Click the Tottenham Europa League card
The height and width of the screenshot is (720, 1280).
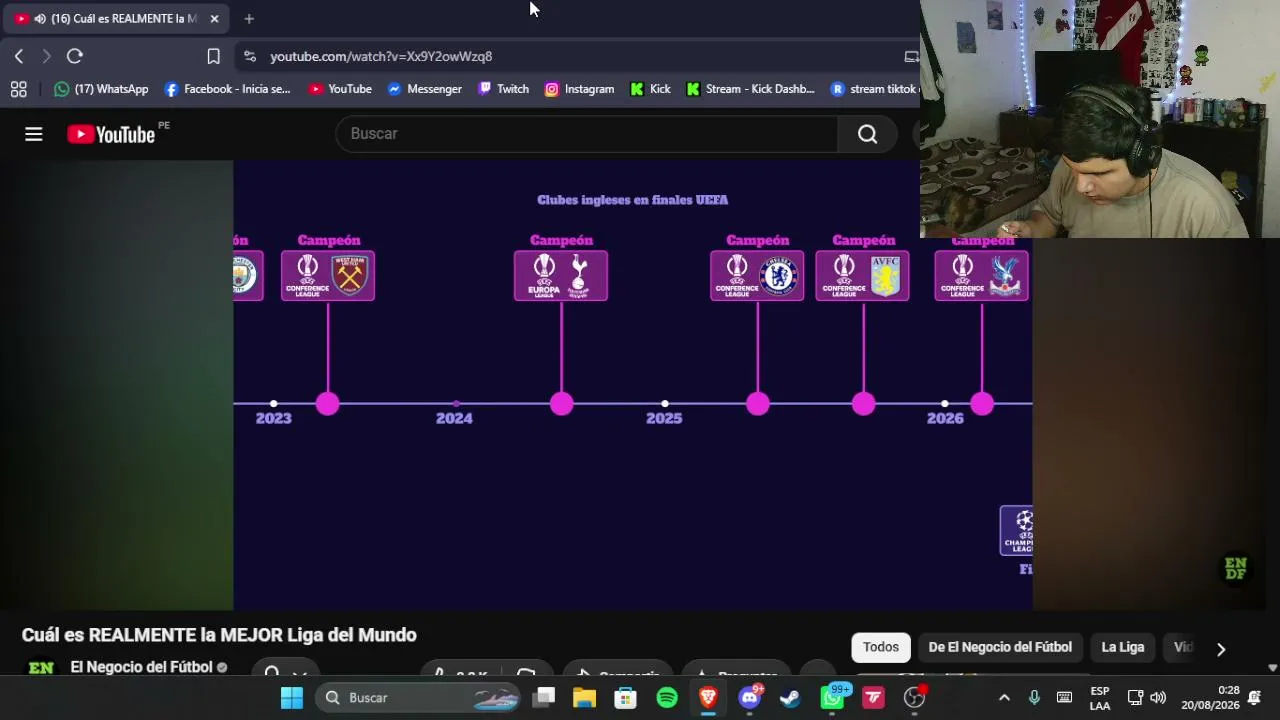click(561, 275)
